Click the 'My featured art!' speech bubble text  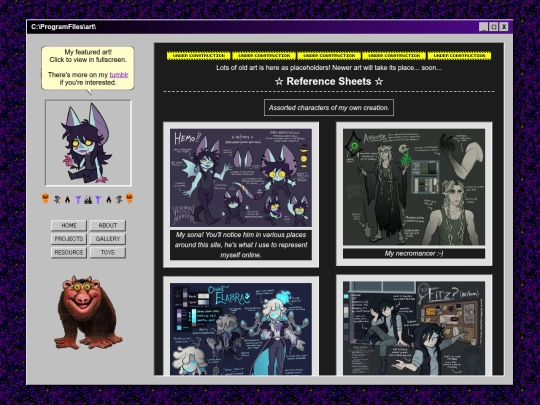pos(88,67)
